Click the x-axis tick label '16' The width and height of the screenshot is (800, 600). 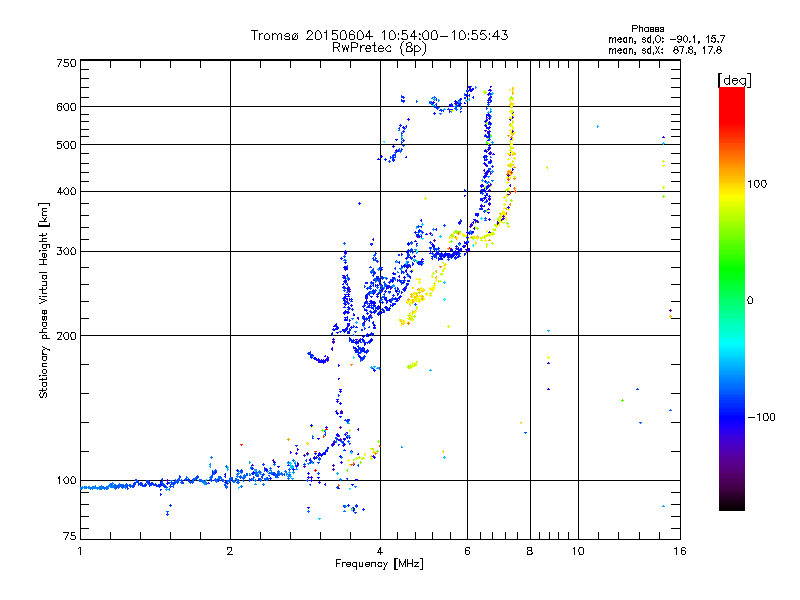[680, 551]
